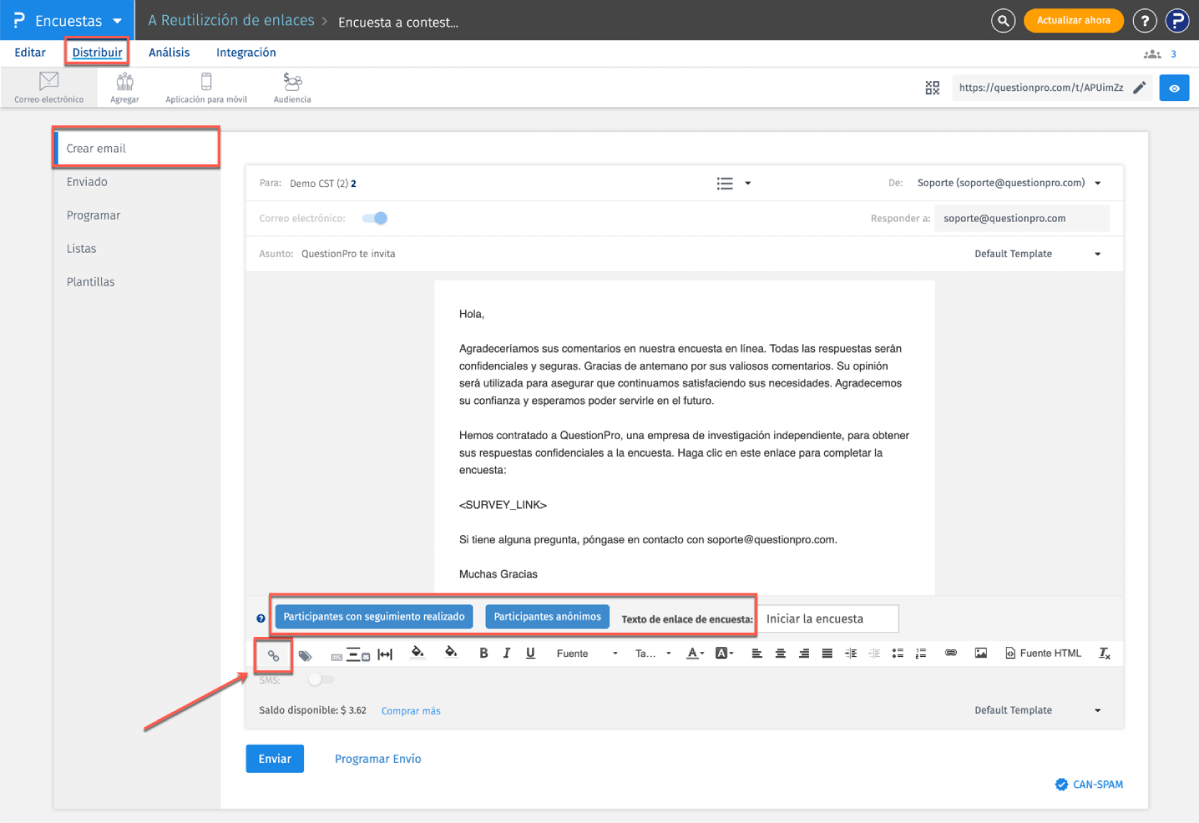Insert an image in the email
The image size is (1199, 823).
[x=980, y=653]
